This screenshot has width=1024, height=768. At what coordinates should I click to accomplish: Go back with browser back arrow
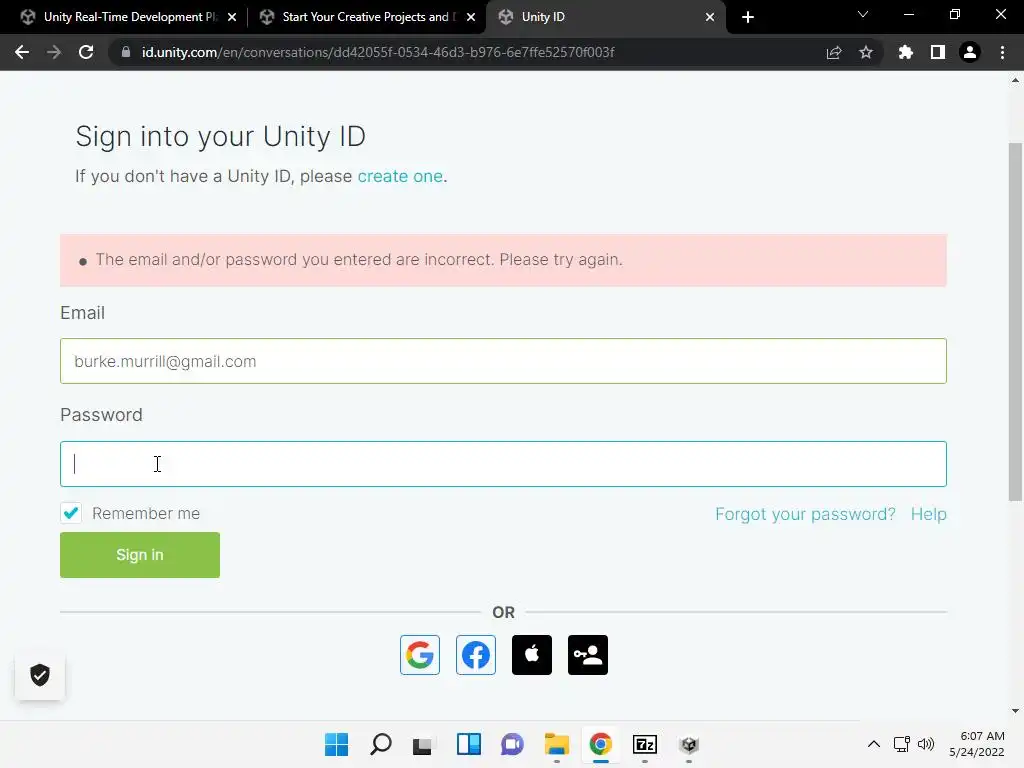click(22, 52)
